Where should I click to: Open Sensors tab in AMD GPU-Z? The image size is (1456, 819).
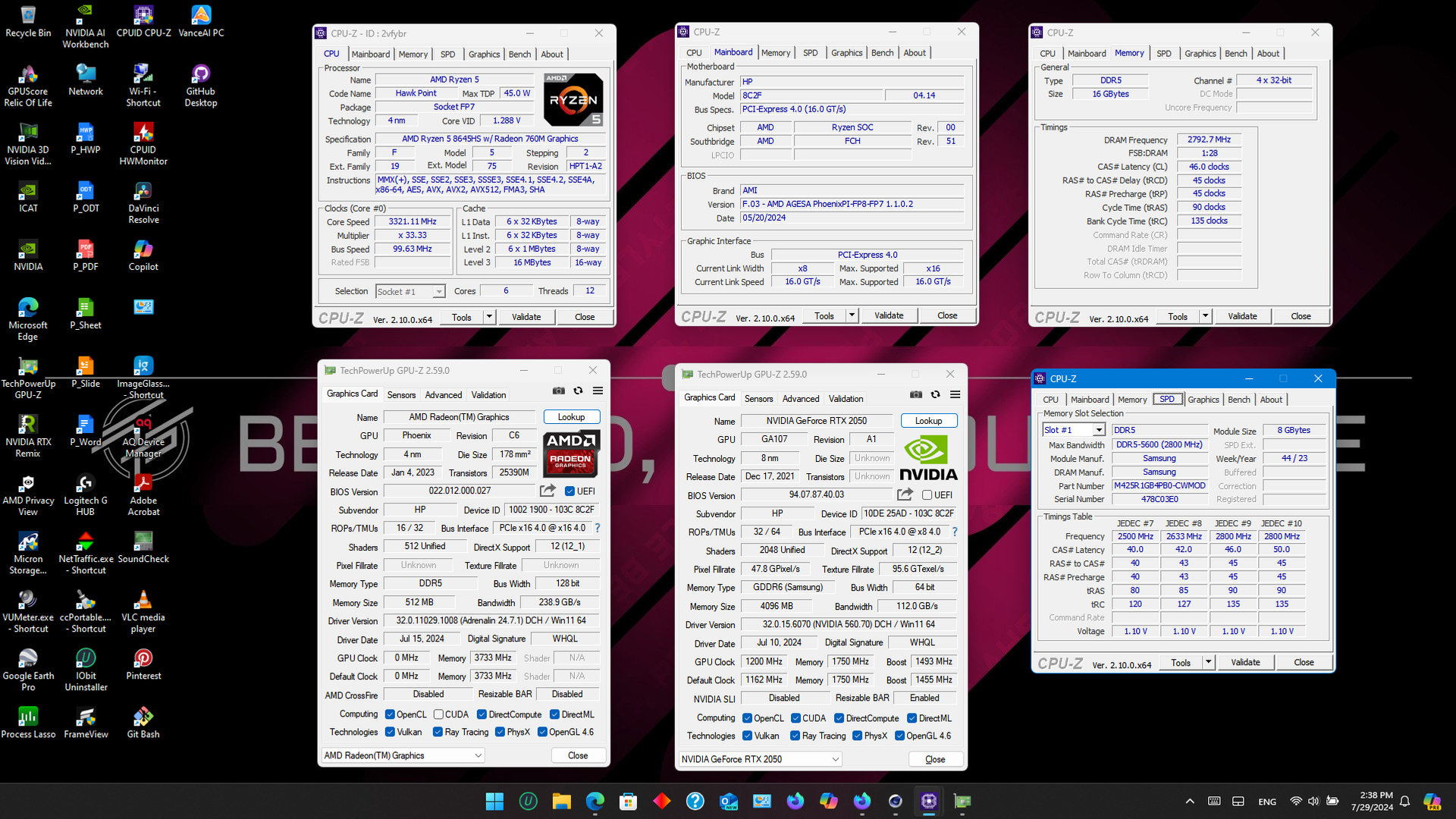[401, 394]
